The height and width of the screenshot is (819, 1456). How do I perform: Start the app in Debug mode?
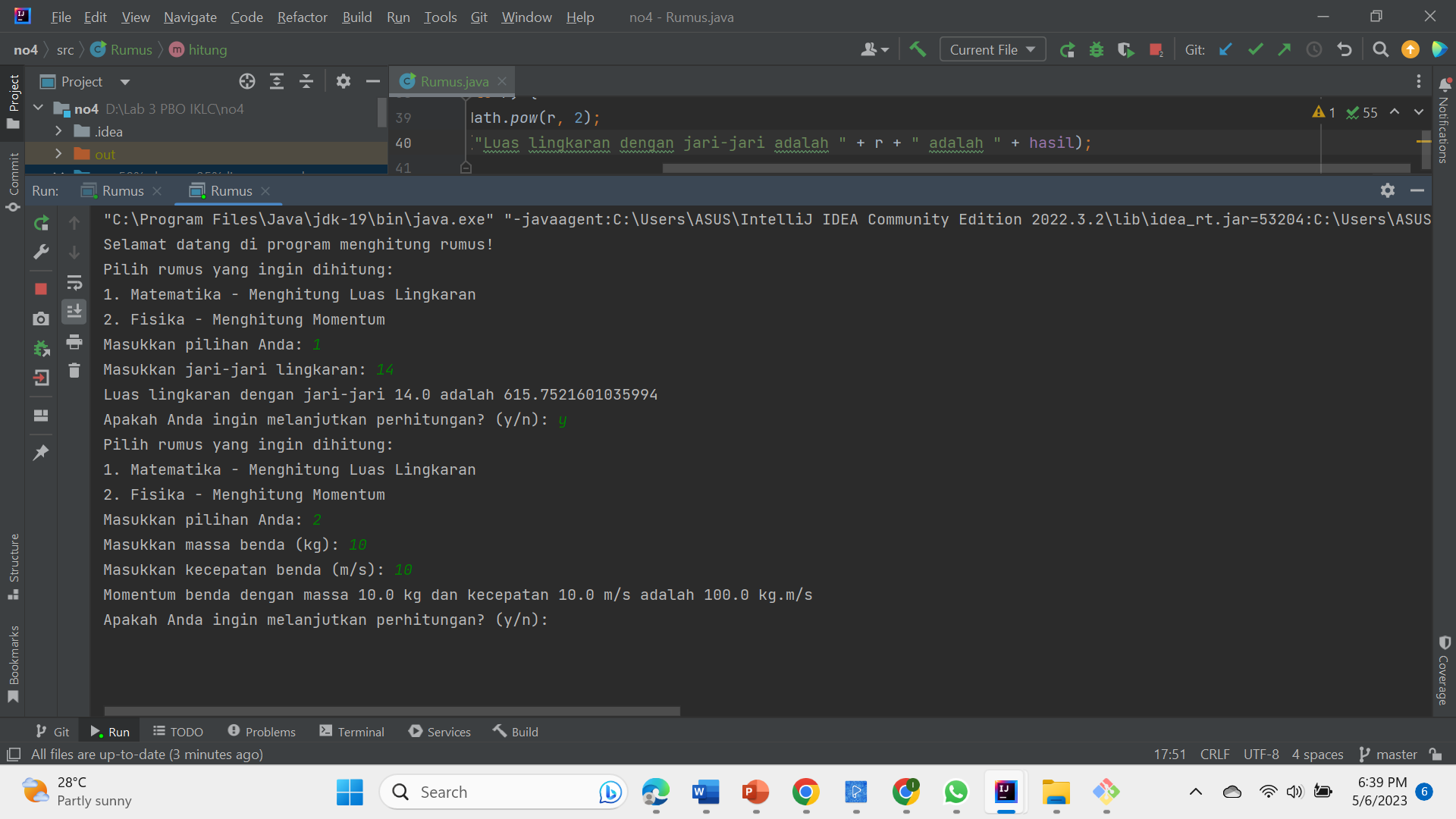pyautogui.click(x=1097, y=49)
